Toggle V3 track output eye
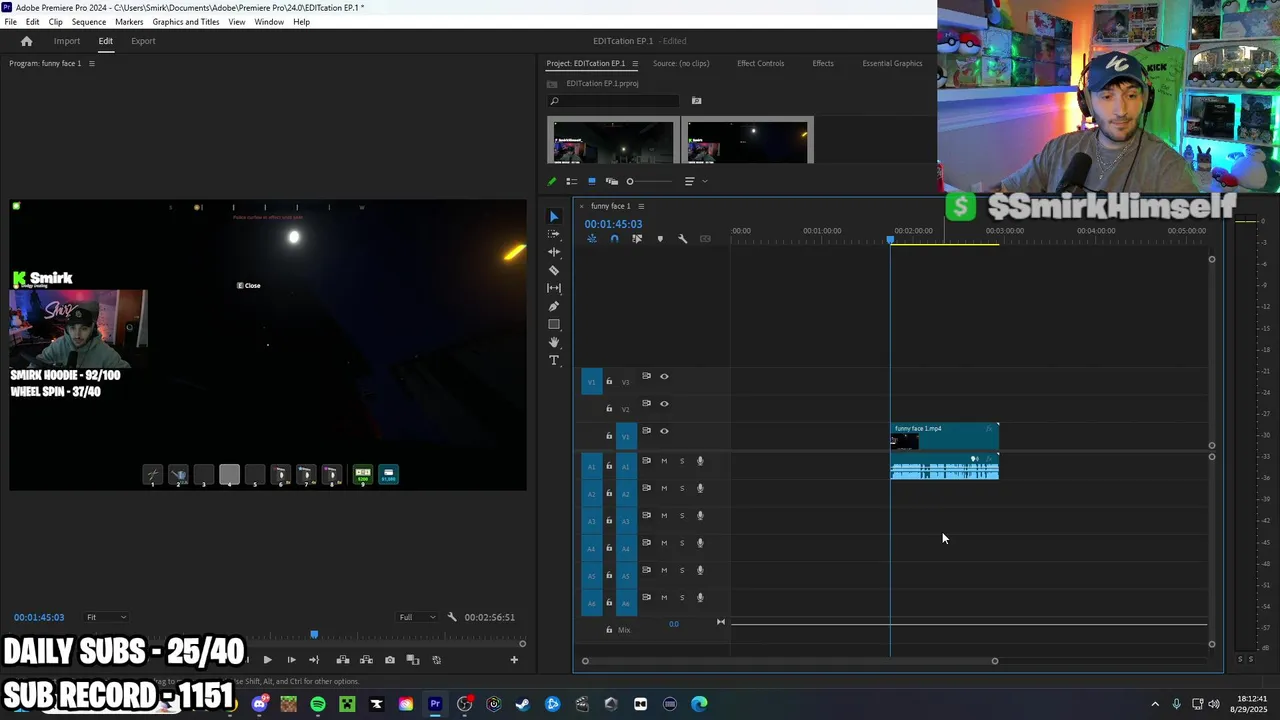This screenshot has width=1280, height=720. tap(664, 377)
